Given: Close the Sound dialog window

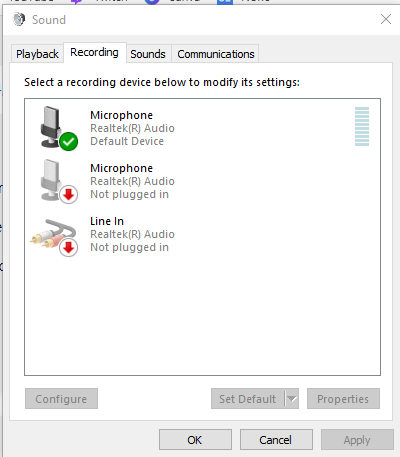Looking at the screenshot, I should pyautogui.click(x=386, y=19).
